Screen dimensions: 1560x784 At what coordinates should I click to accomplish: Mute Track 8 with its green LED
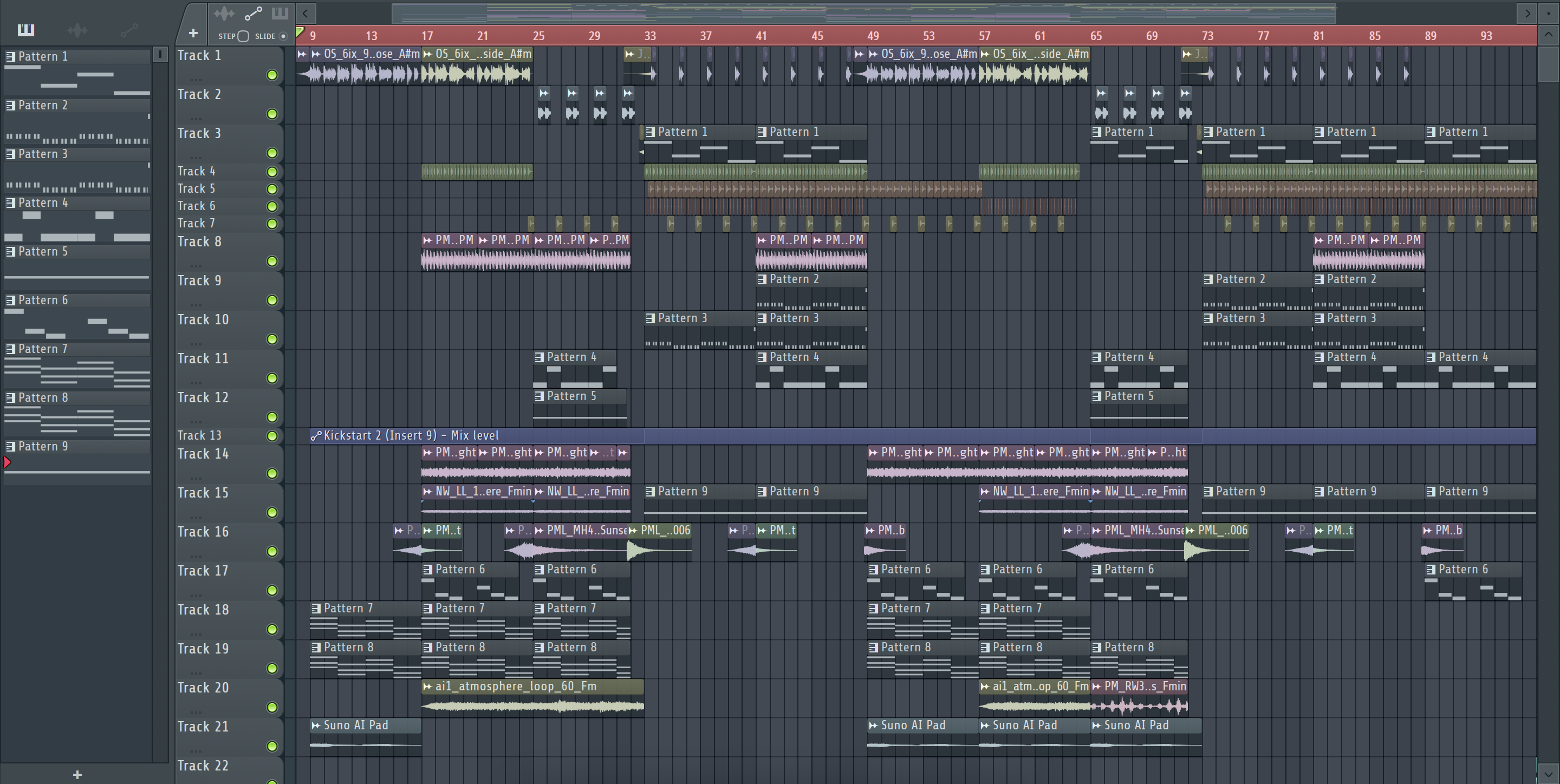(x=272, y=262)
